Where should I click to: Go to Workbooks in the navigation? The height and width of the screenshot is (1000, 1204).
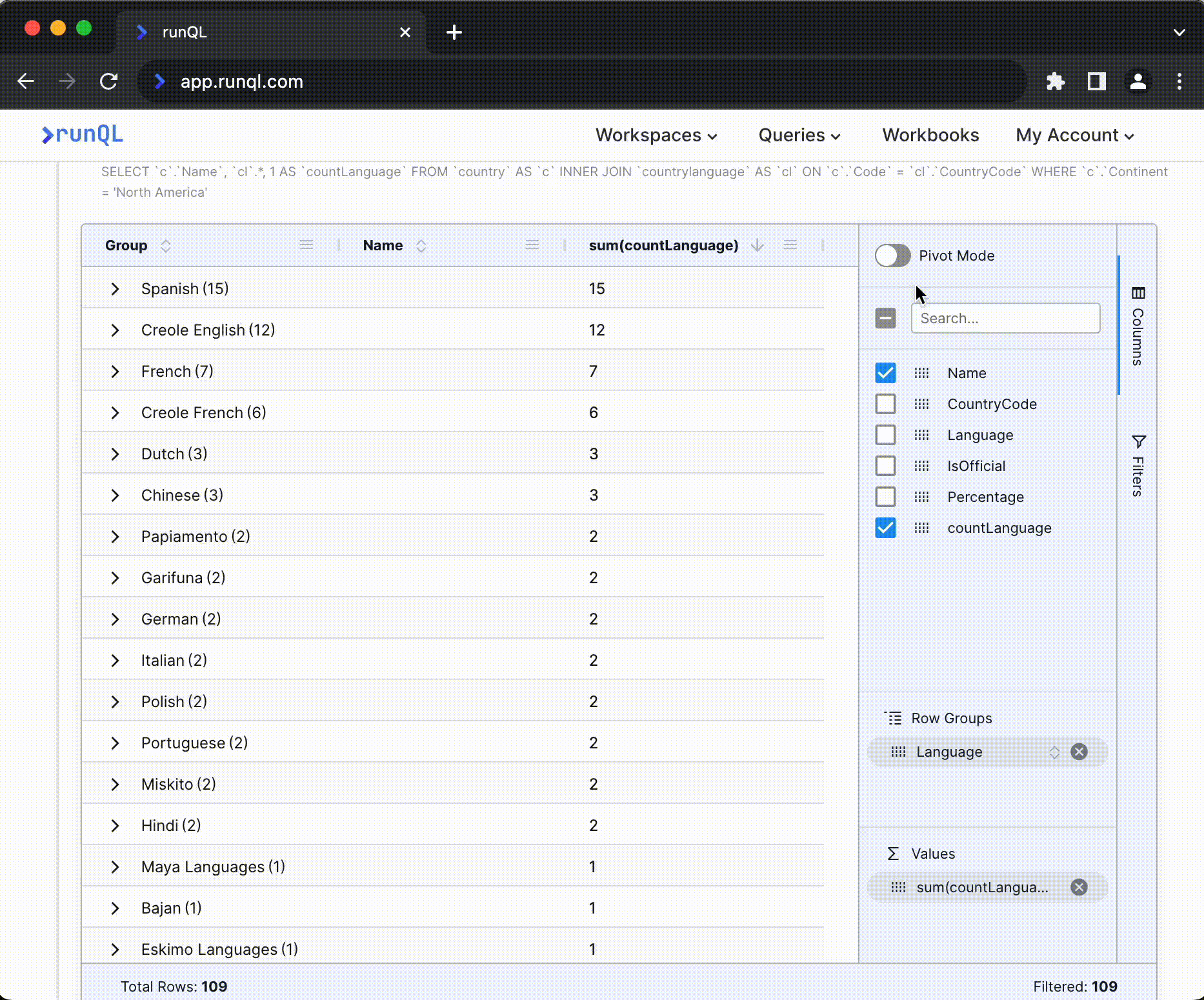[x=930, y=135]
